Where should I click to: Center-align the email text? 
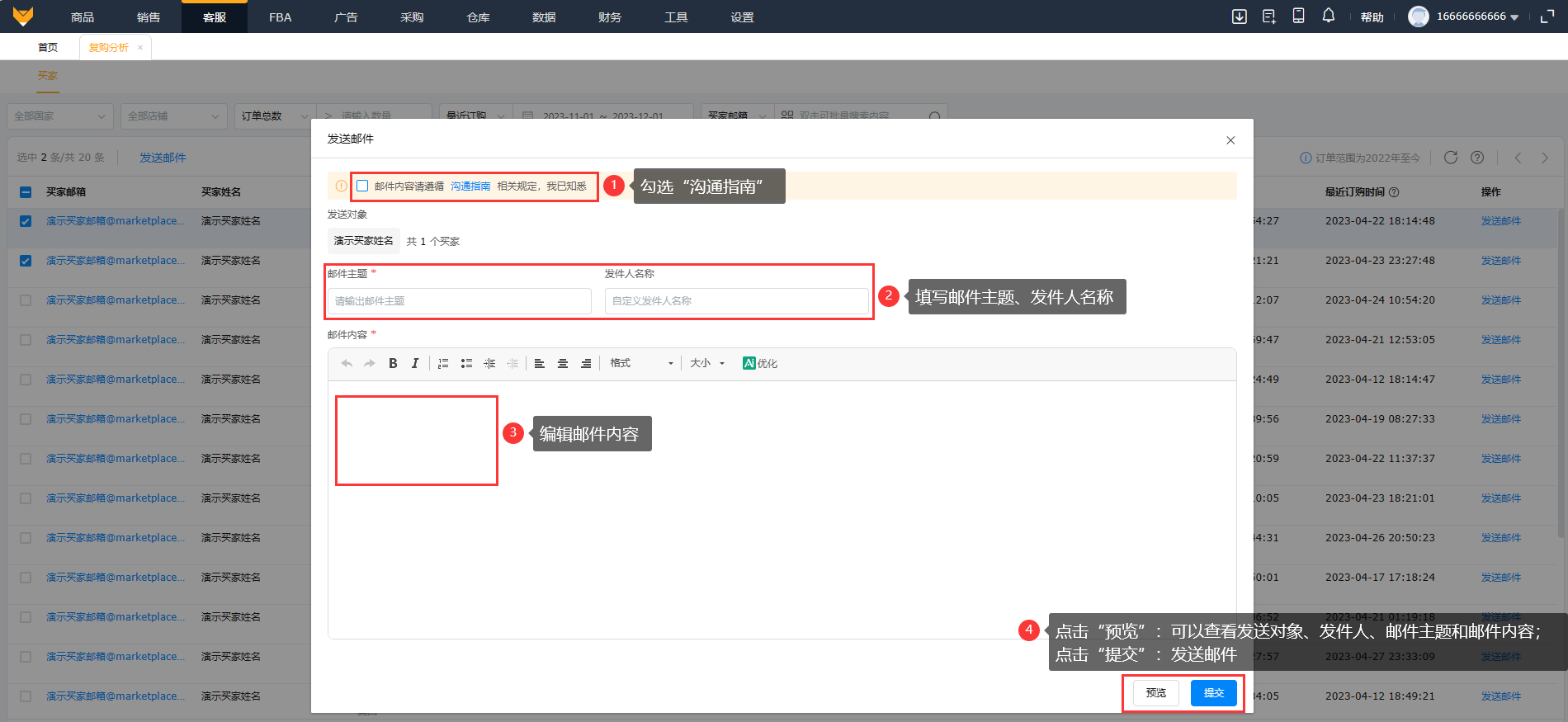[x=563, y=363]
